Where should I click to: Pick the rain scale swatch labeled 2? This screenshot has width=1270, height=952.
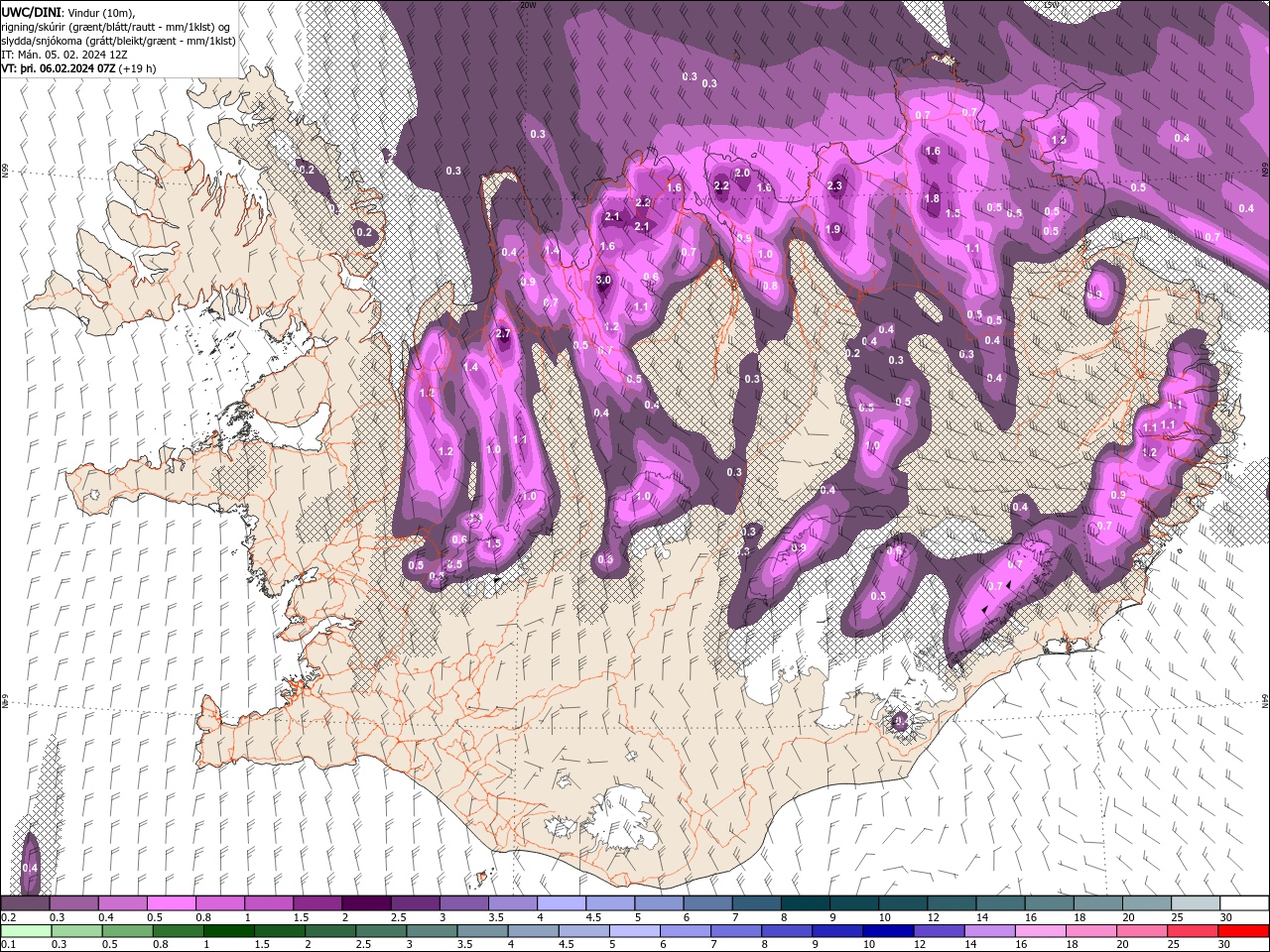[330, 930]
